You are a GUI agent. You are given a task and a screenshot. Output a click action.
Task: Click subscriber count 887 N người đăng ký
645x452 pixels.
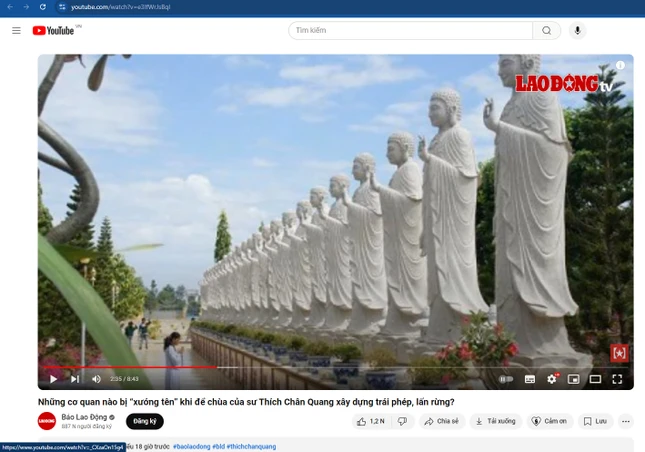click(86, 427)
